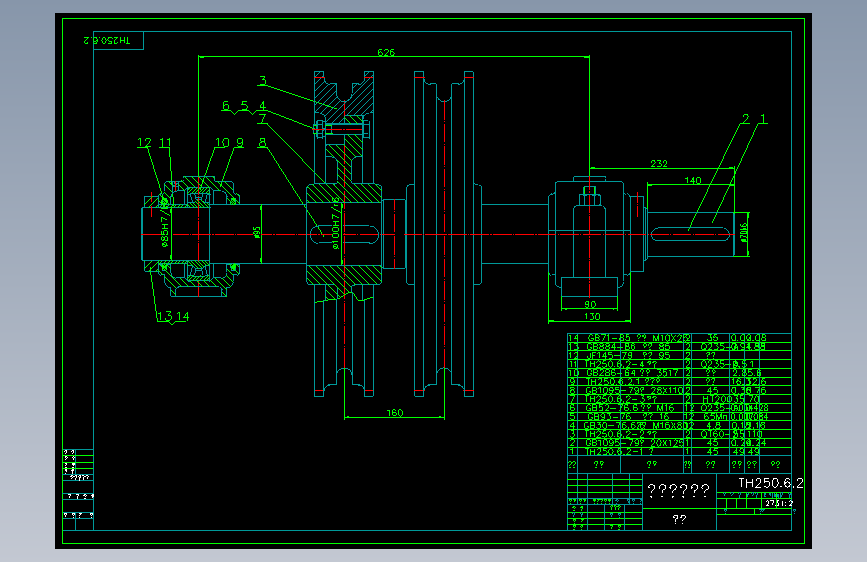
Task: Select parts list row 8 GB1095-79
Action: coord(679,390)
